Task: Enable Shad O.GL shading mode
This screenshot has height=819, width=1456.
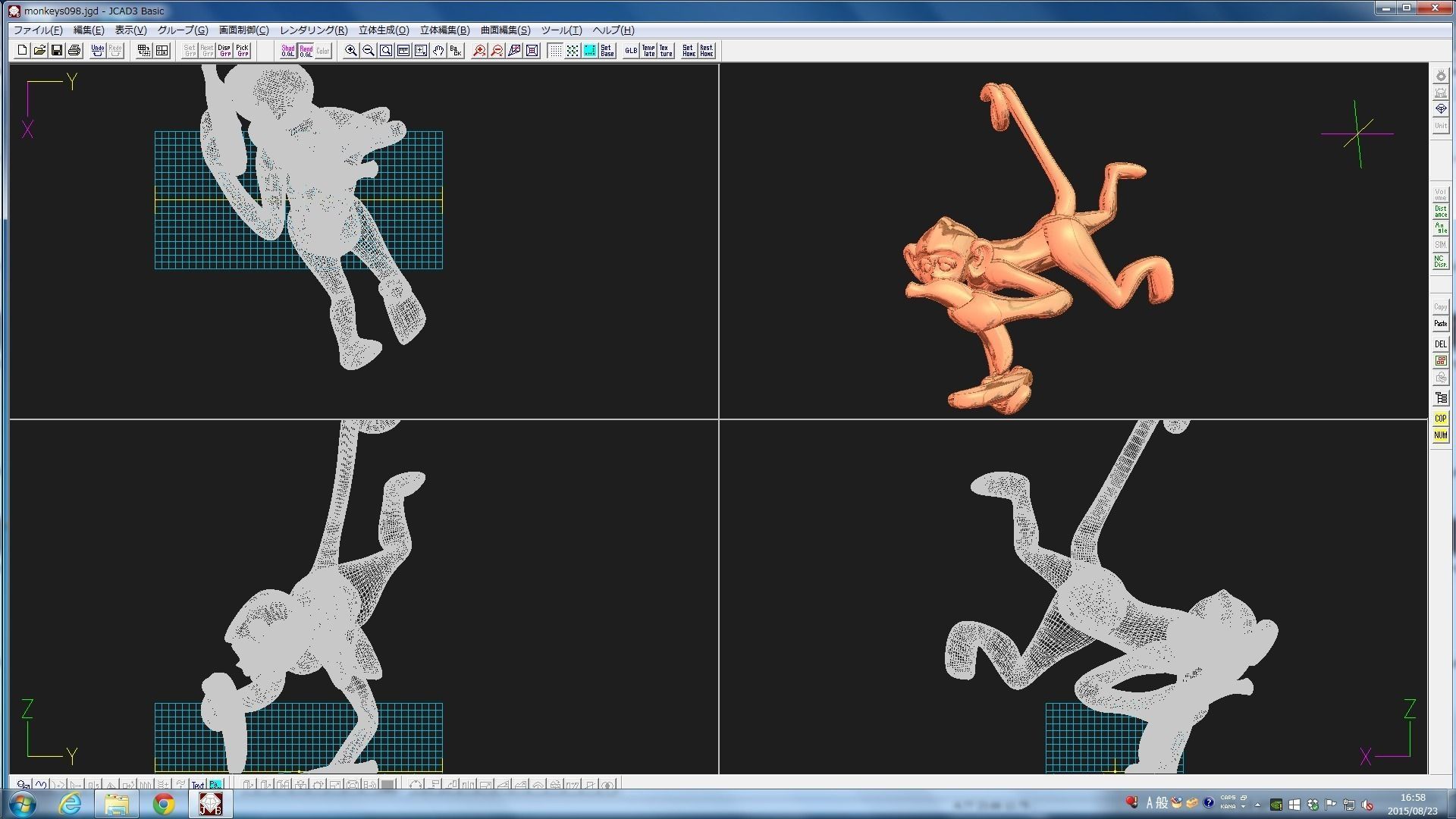Action: tap(288, 51)
